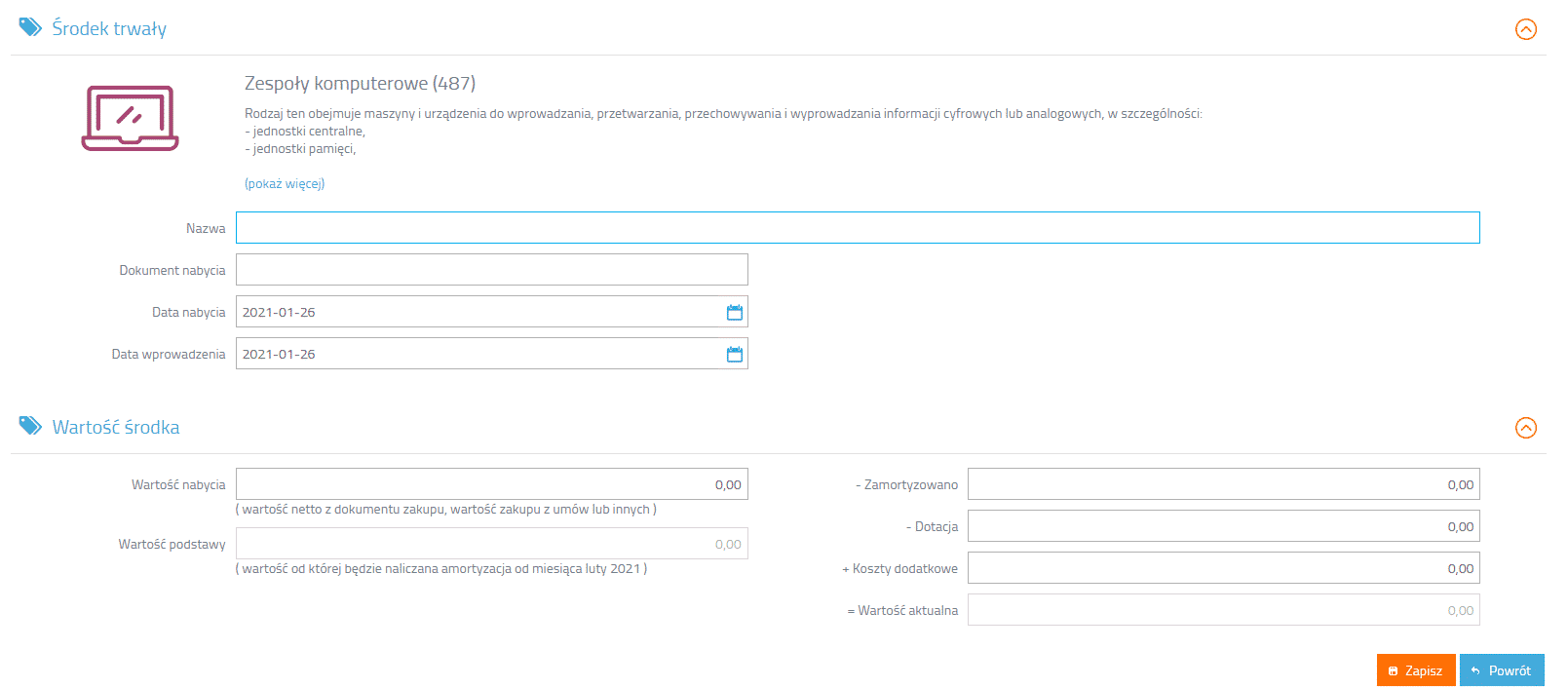1568x688 pixels.
Task: Collapse the Wartość środka section
Action: [x=1526, y=428]
